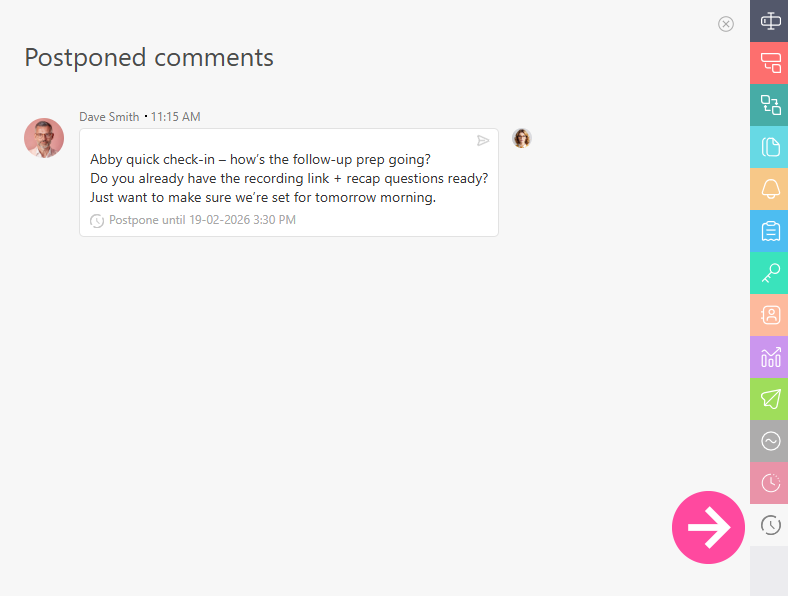Click Dave Smith's avatar photo
Screen dimensions: 788x596
point(44,138)
